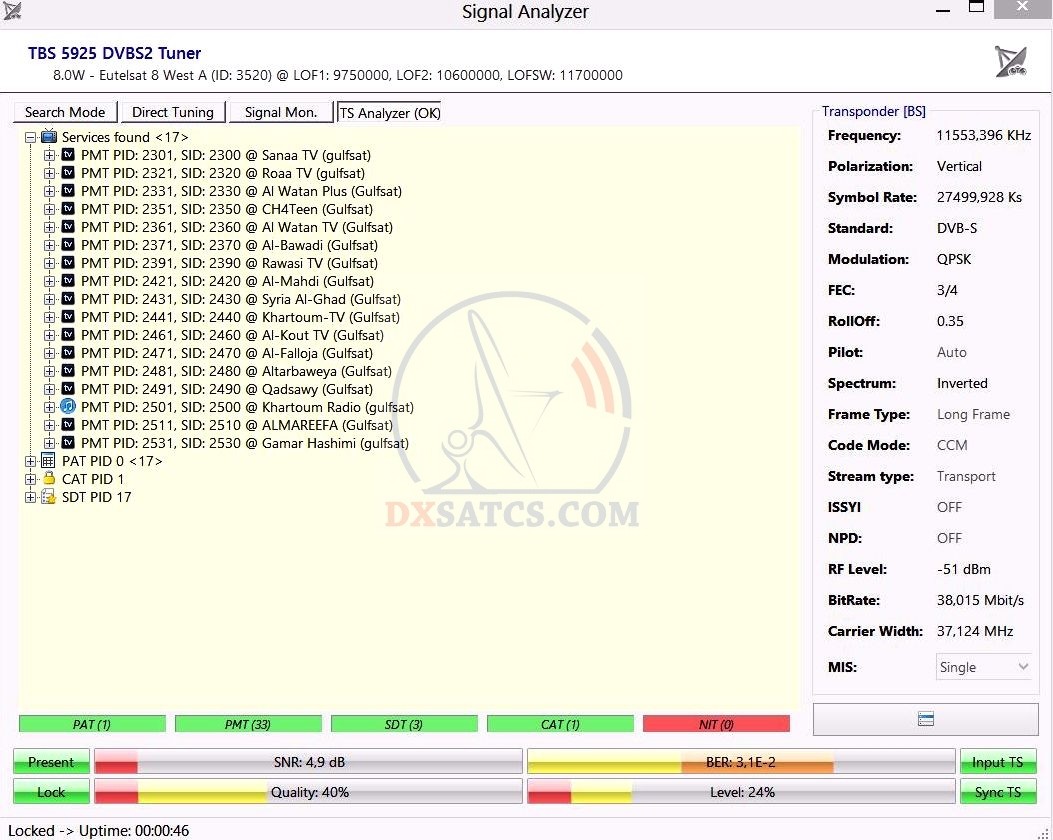Click the BER 3,1E-2 meter bar
This screenshot has height=840, width=1053.
(741, 761)
